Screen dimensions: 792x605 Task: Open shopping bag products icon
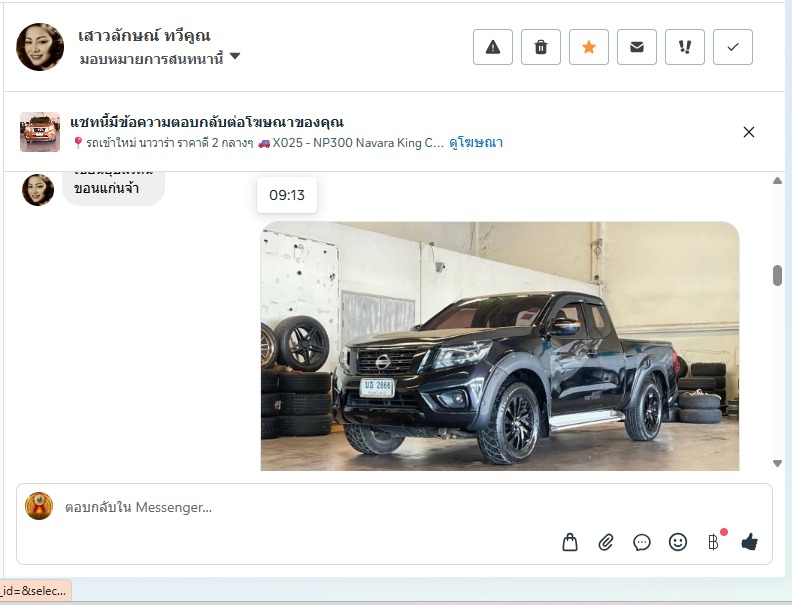point(570,542)
